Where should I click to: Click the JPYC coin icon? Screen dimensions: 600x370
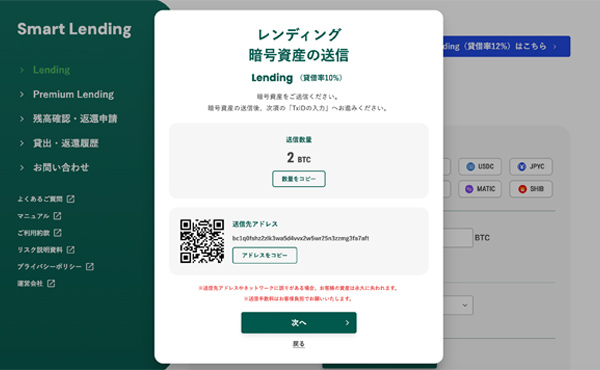[x=522, y=167]
